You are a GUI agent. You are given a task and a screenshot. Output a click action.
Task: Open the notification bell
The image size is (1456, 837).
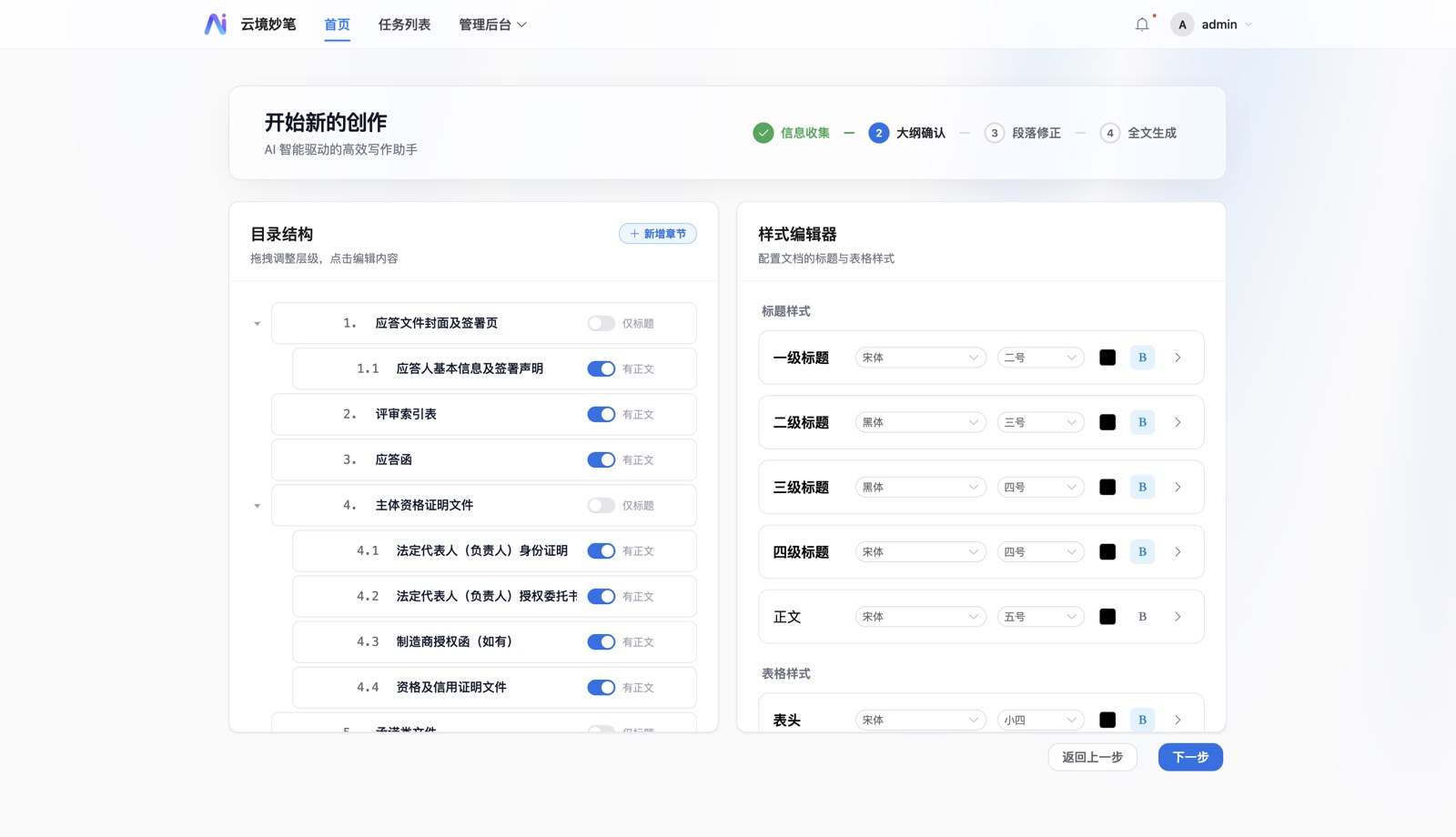coord(1142,25)
